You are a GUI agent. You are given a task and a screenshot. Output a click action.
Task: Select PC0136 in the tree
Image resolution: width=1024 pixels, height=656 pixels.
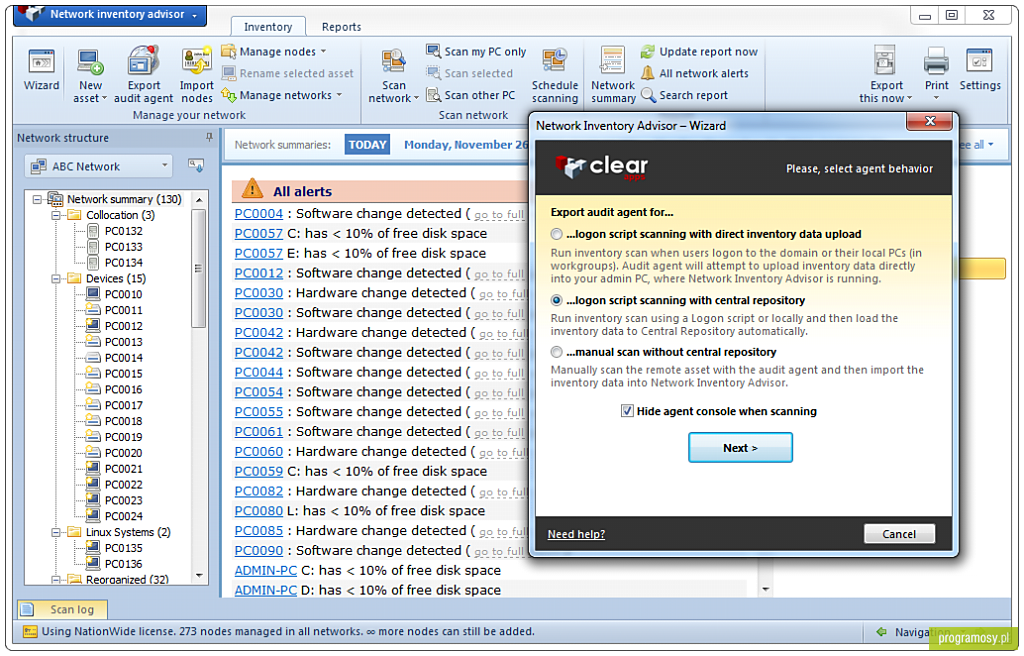coord(123,565)
